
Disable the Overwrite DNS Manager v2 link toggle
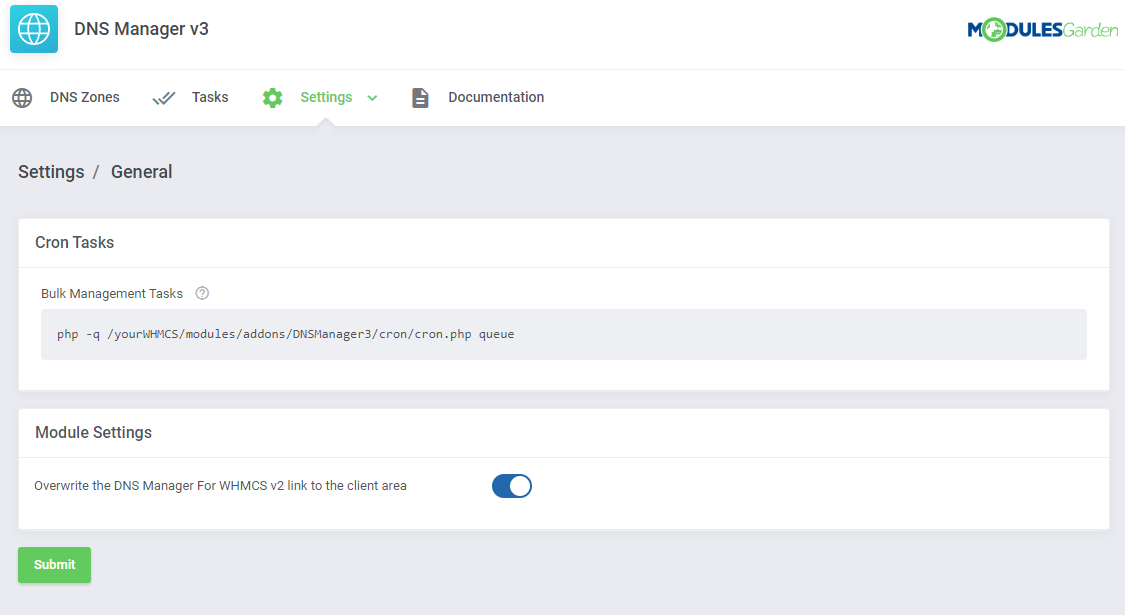pyautogui.click(x=512, y=486)
